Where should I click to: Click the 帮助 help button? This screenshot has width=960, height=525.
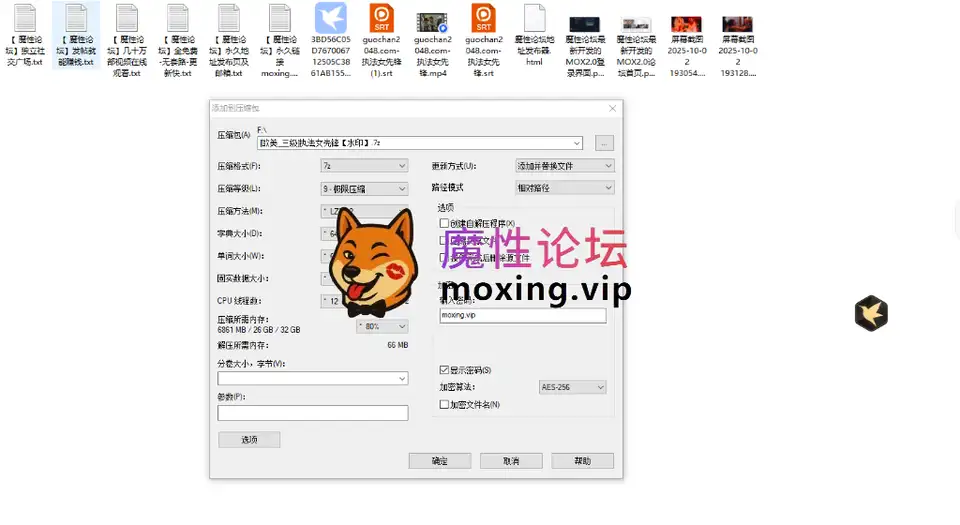(582, 461)
